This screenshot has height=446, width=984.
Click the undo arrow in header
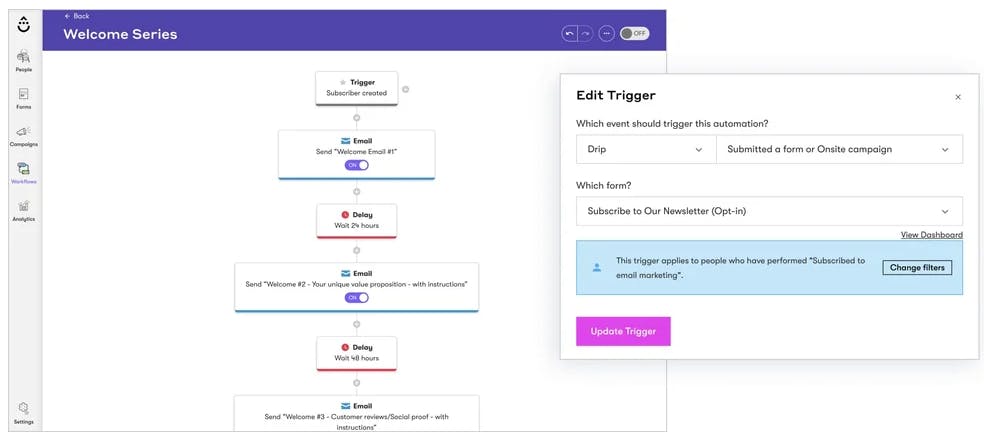569,34
